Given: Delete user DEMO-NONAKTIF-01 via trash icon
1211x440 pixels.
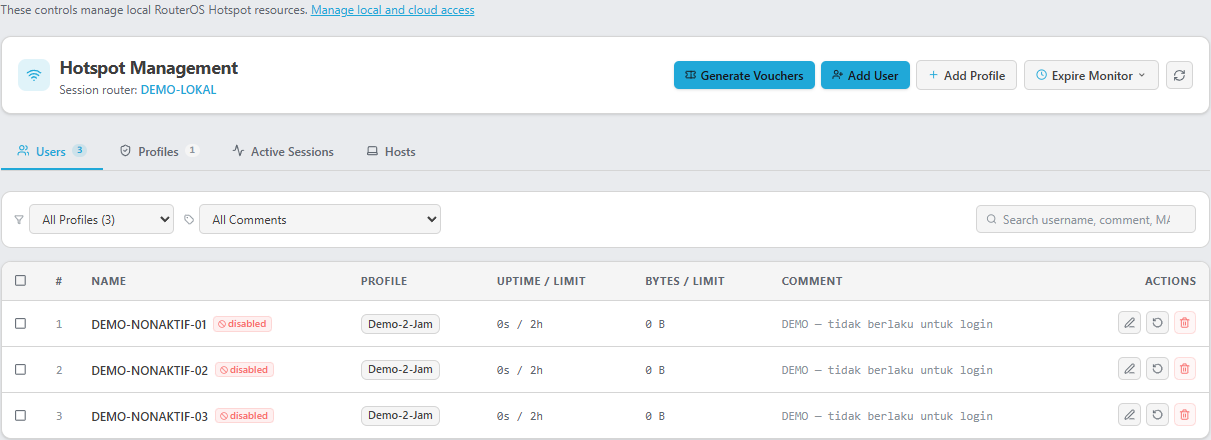Looking at the screenshot, I should (x=1185, y=323).
